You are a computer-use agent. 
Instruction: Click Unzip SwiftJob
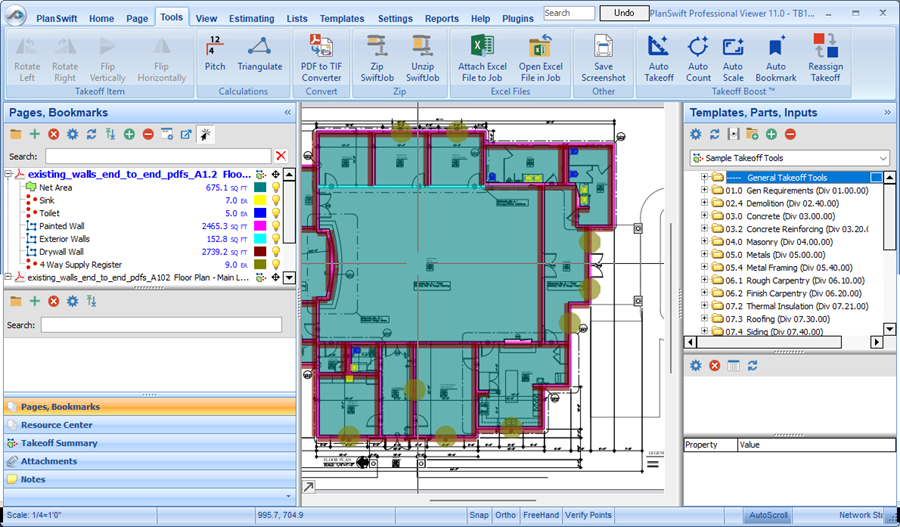coord(422,58)
